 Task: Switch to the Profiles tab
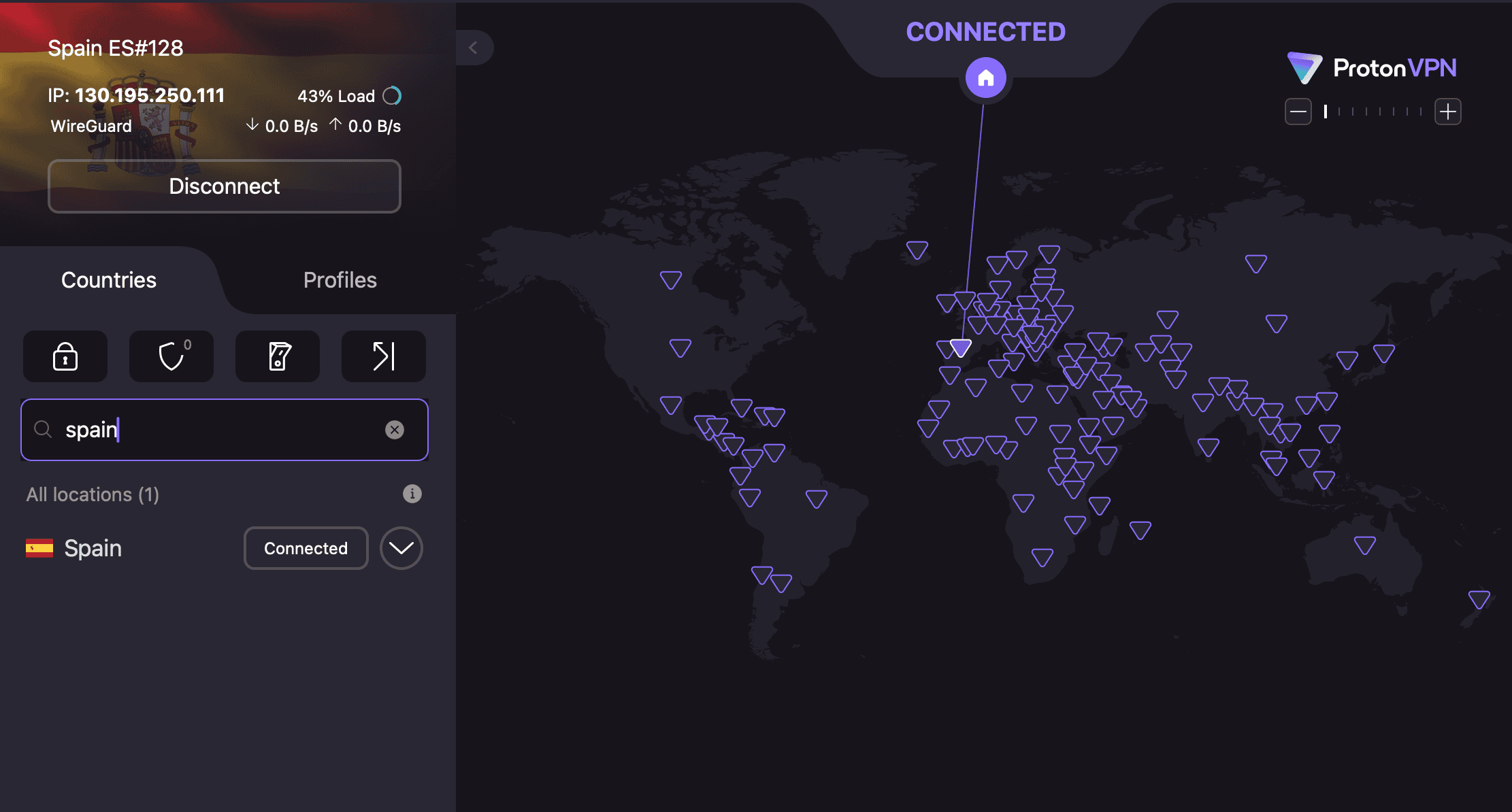[x=340, y=280]
